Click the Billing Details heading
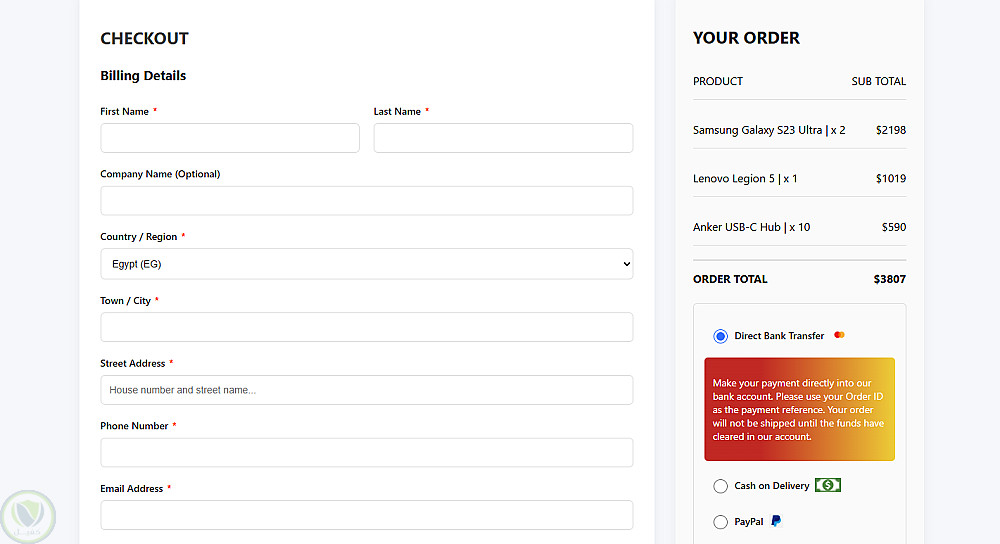Viewport: 1000px width, 544px height. (x=143, y=76)
